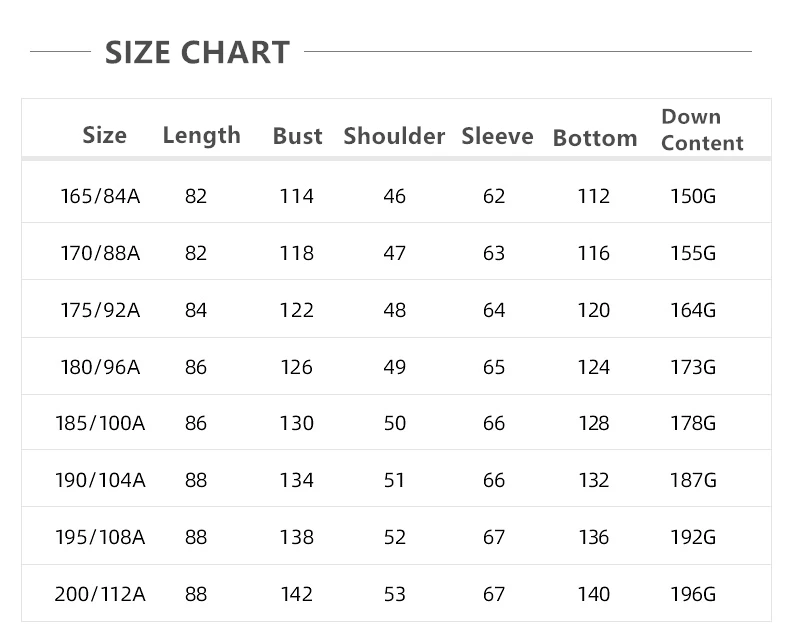Select the Length column header

202,136
